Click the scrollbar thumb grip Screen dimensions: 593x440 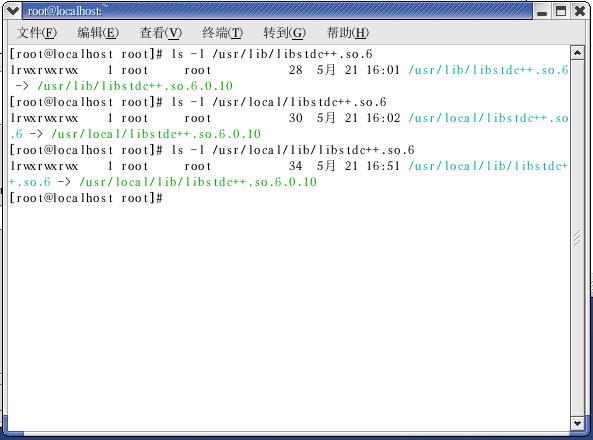[577, 238]
